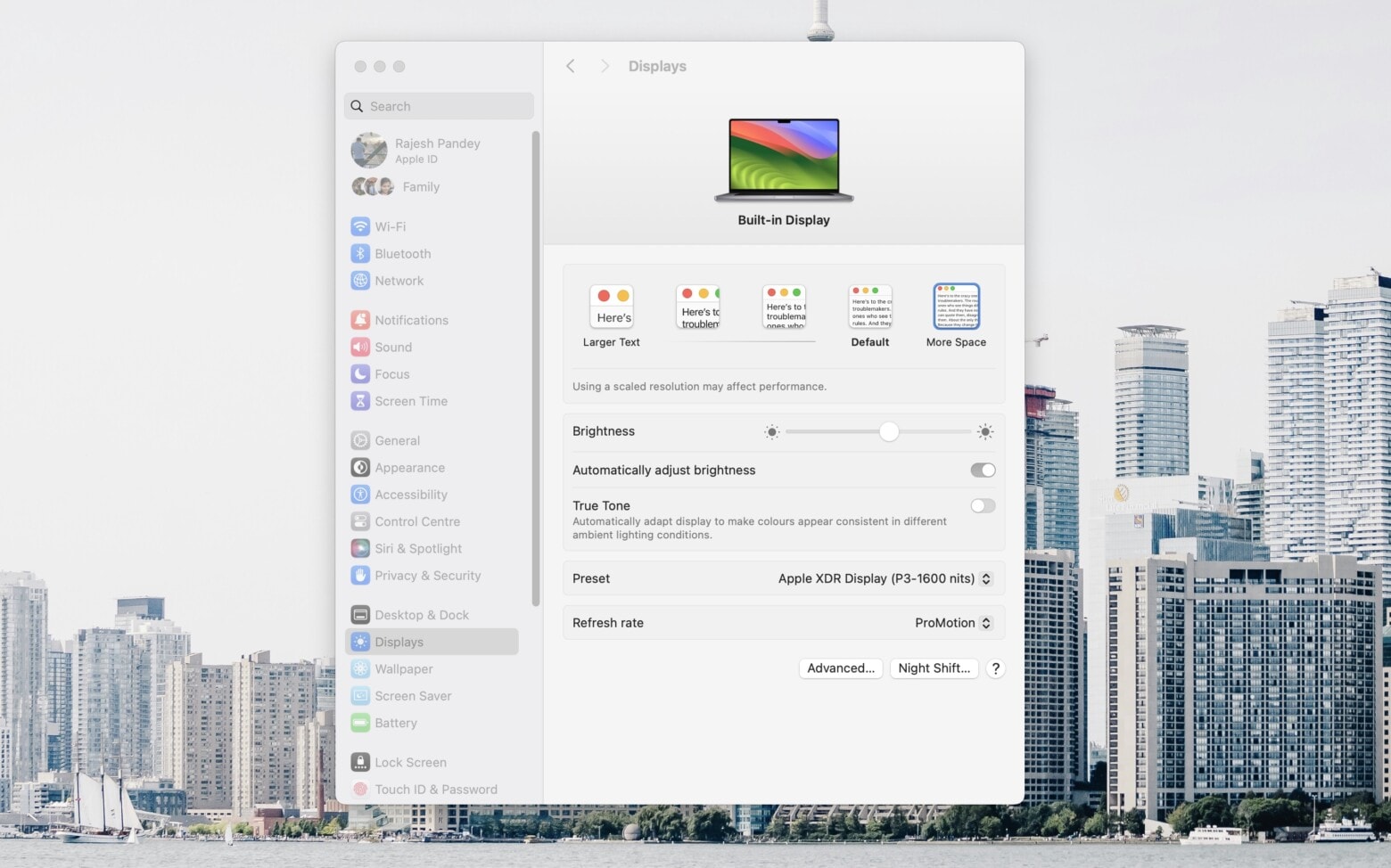Open Lock Screen settings

coord(409,762)
